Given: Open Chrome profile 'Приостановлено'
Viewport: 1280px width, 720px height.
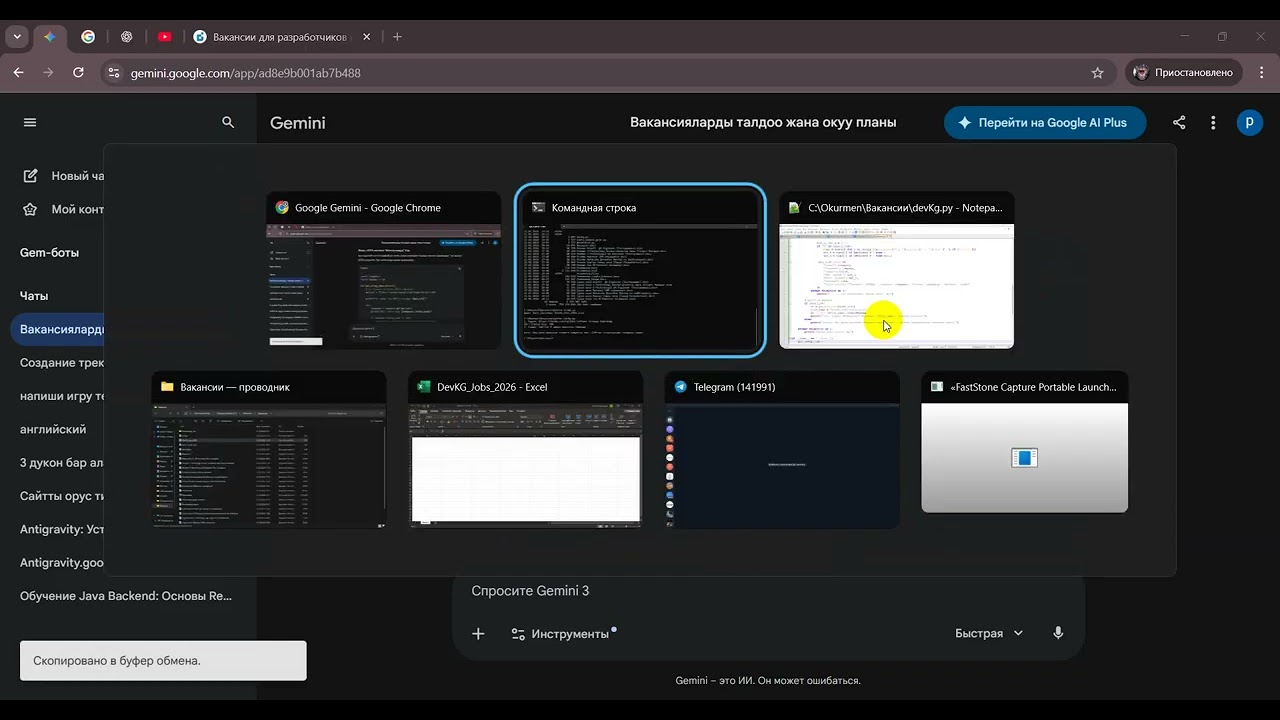Looking at the screenshot, I should [x=1184, y=73].
